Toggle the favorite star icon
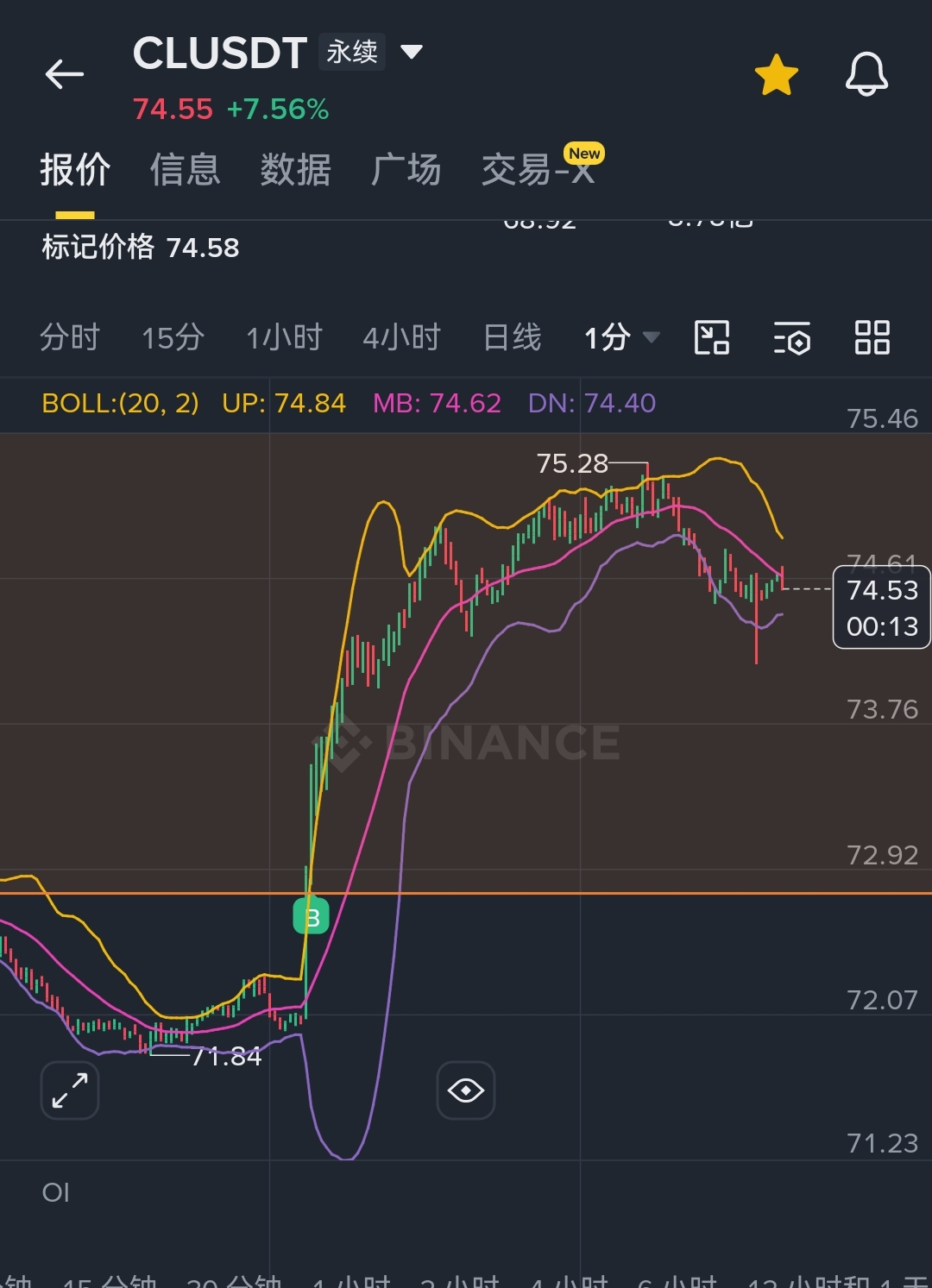 [x=777, y=74]
